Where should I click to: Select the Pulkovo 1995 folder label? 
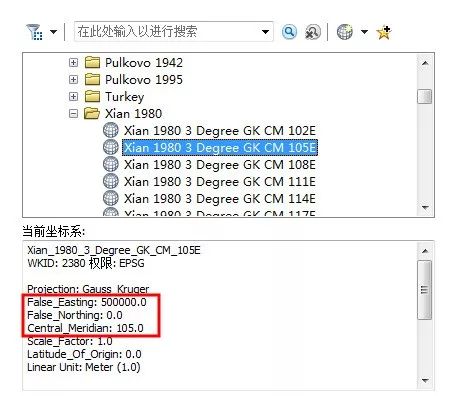144,80
